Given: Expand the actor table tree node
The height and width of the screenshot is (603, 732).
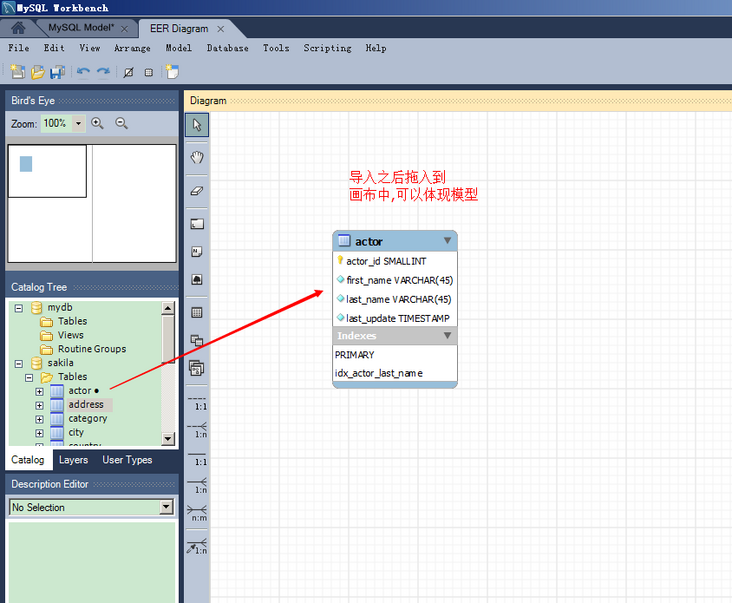Looking at the screenshot, I should tap(39, 391).
